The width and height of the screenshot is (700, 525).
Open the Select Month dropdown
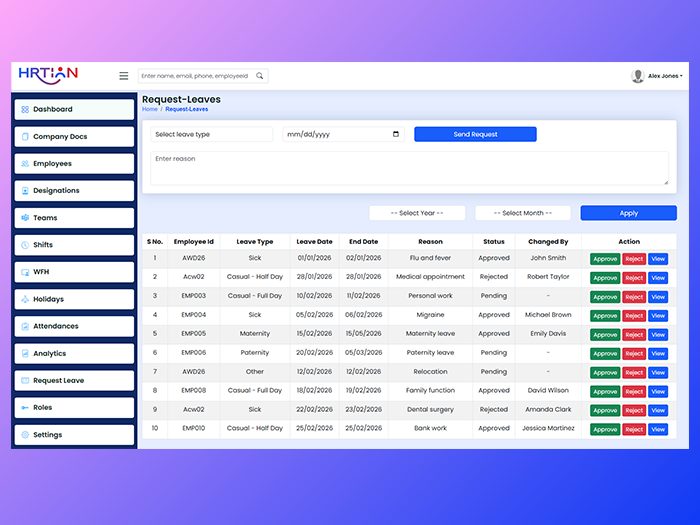tap(523, 213)
